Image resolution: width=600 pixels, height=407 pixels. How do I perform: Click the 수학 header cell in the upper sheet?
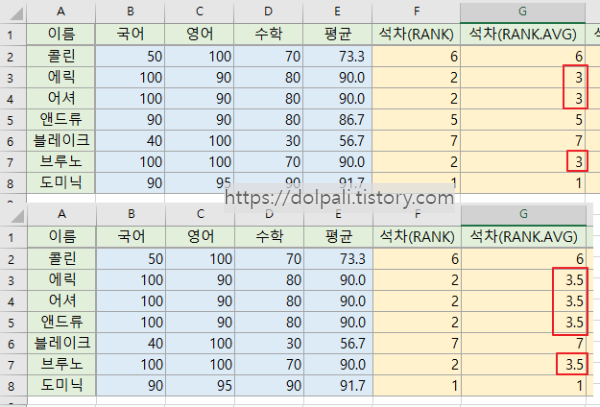pyautogui.click(x=268, y=34)
